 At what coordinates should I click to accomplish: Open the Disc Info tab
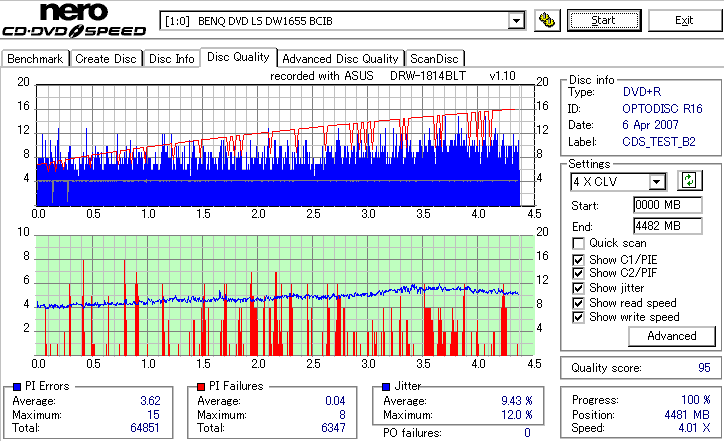(x=171, y=59)
